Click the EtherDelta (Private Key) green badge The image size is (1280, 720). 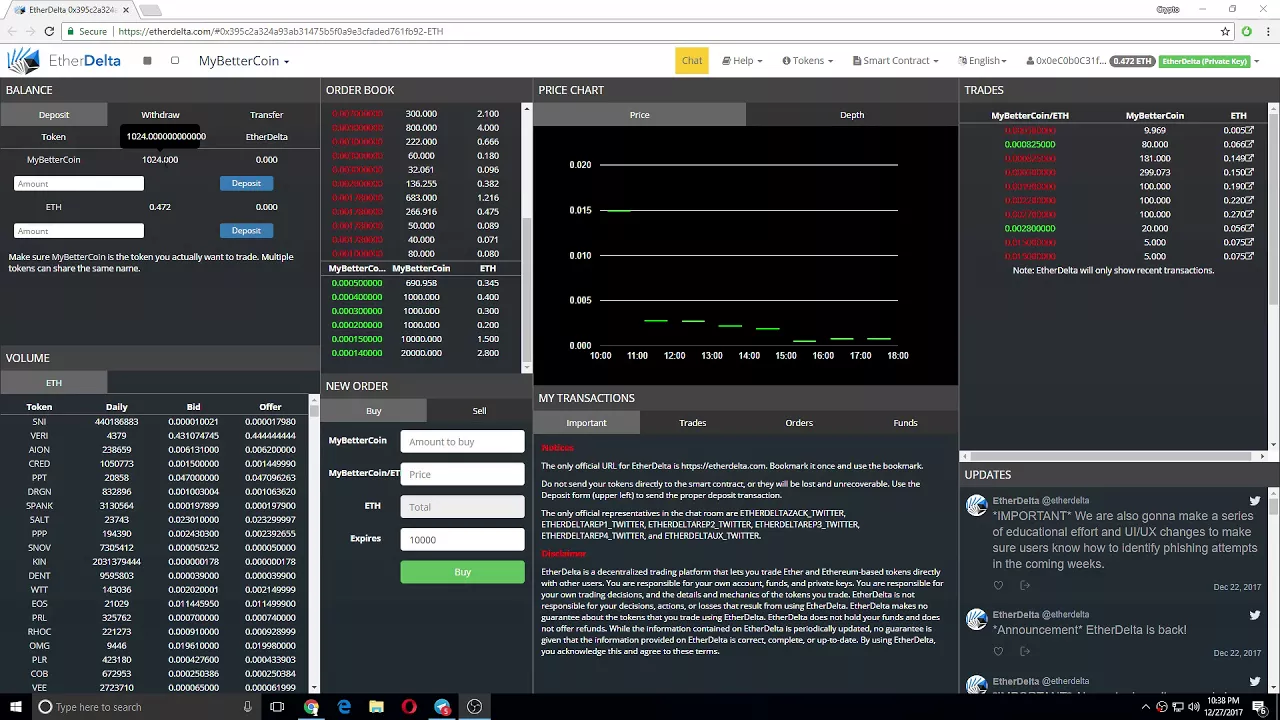(1206, 61)
